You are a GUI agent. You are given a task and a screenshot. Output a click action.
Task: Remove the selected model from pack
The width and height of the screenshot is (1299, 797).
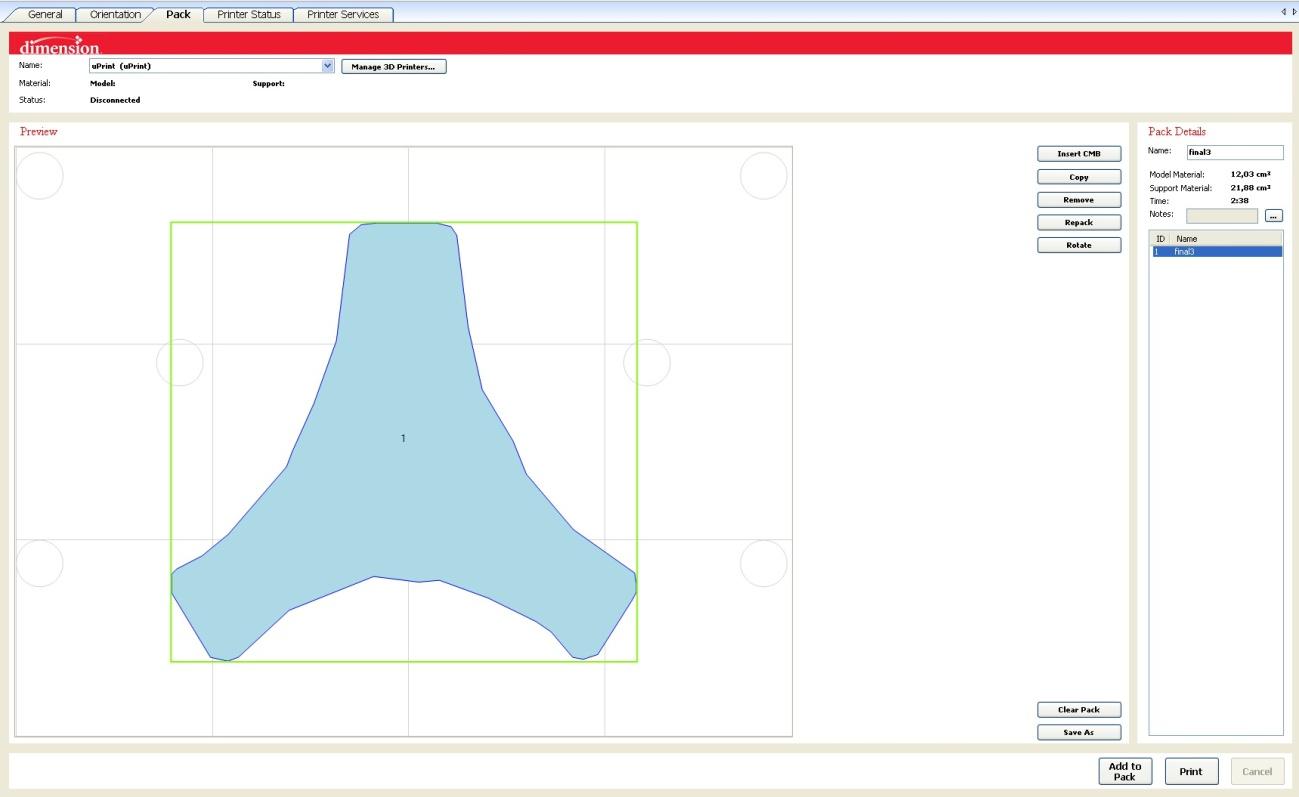[x=1079, y=200]
